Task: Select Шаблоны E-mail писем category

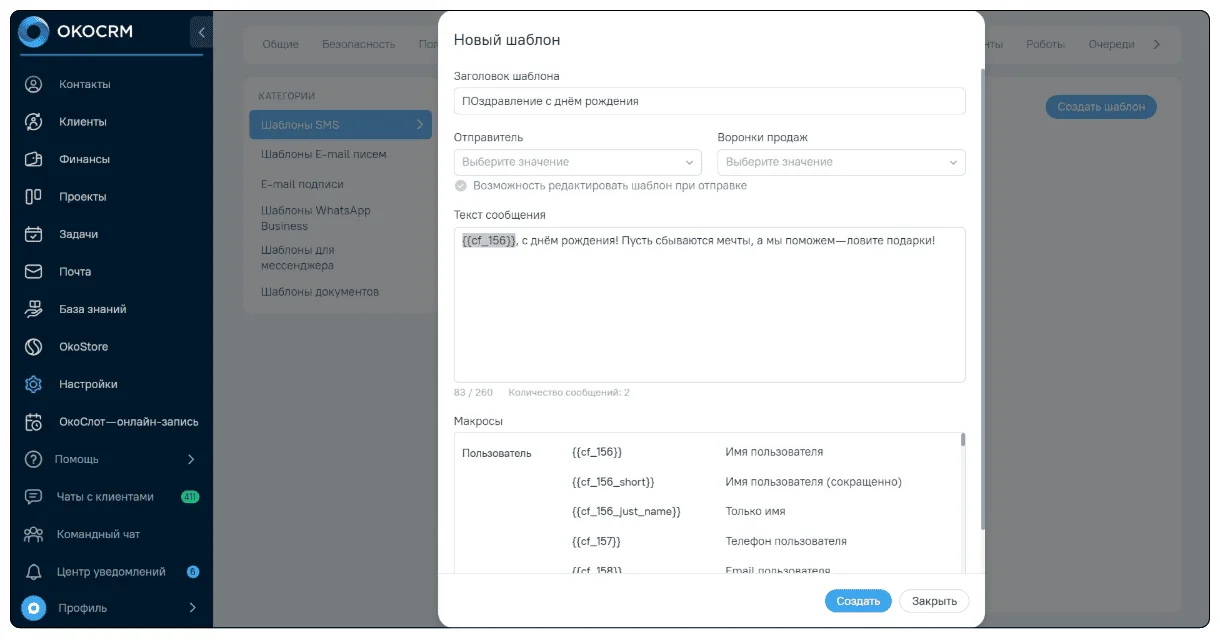Action: tap(323, 154)
